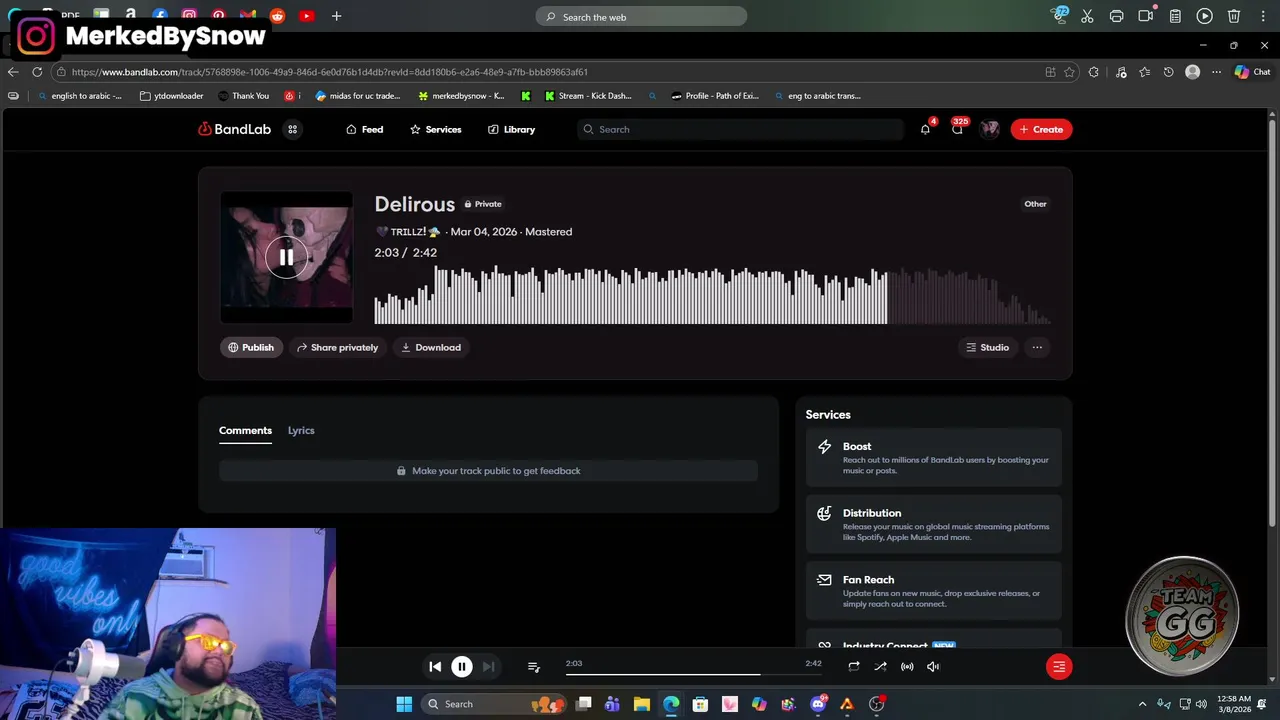Pause track on the cover art
Image resolution: width=1280 pixels, height=720 pixels.
click(x=286, y=257)
